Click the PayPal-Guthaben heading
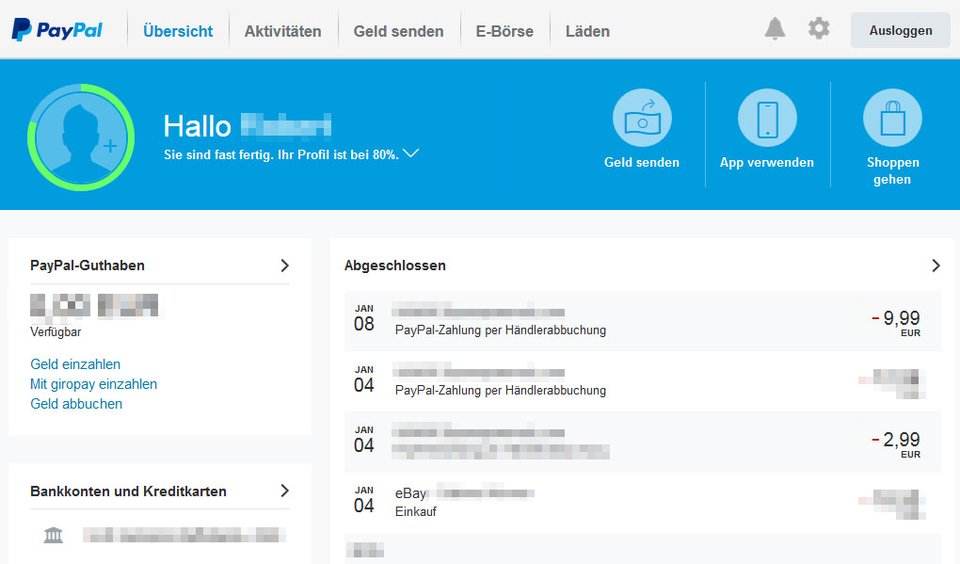The image size is (960, 564). (88, 265)
